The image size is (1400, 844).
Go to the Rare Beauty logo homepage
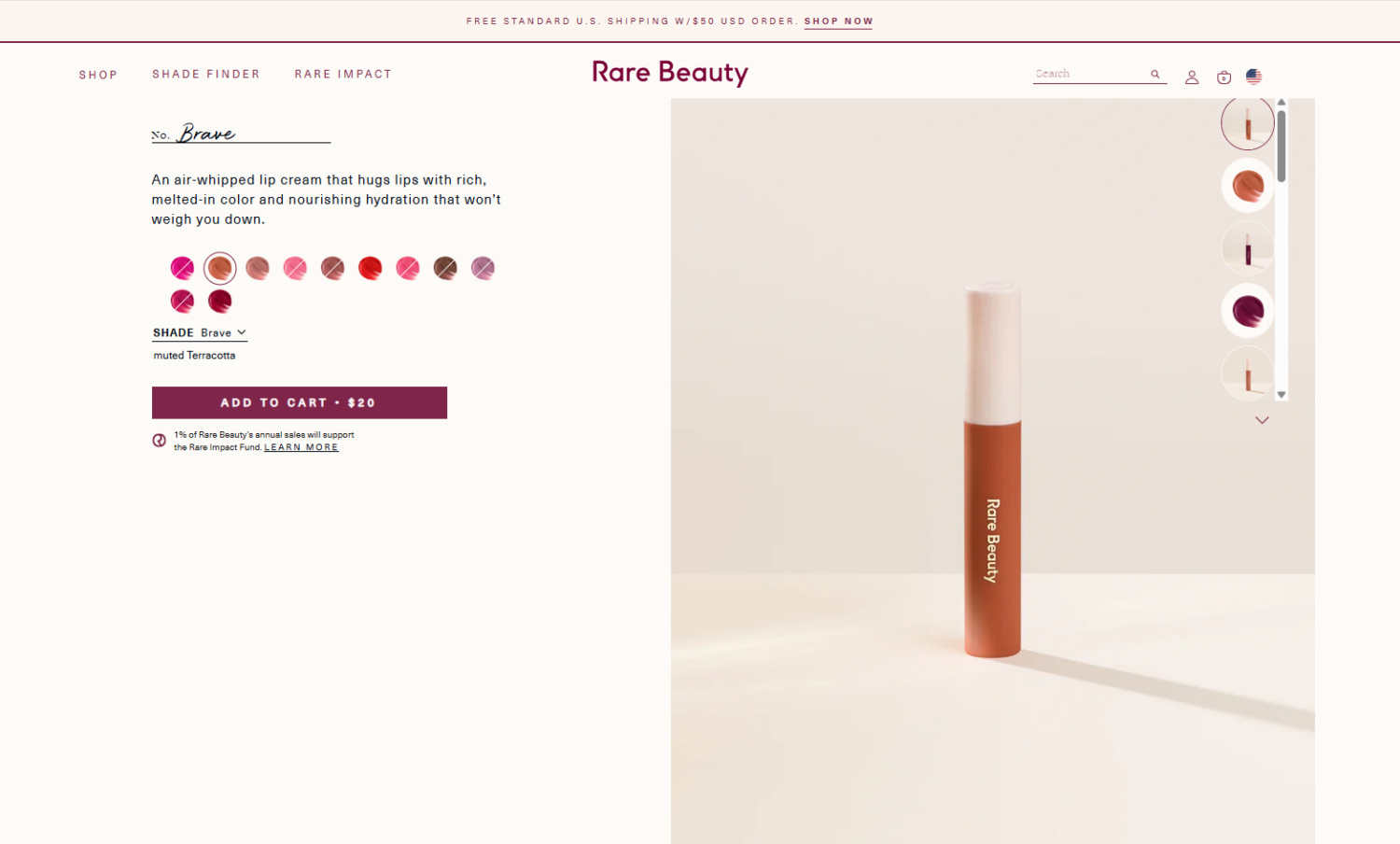pos(670,73)
